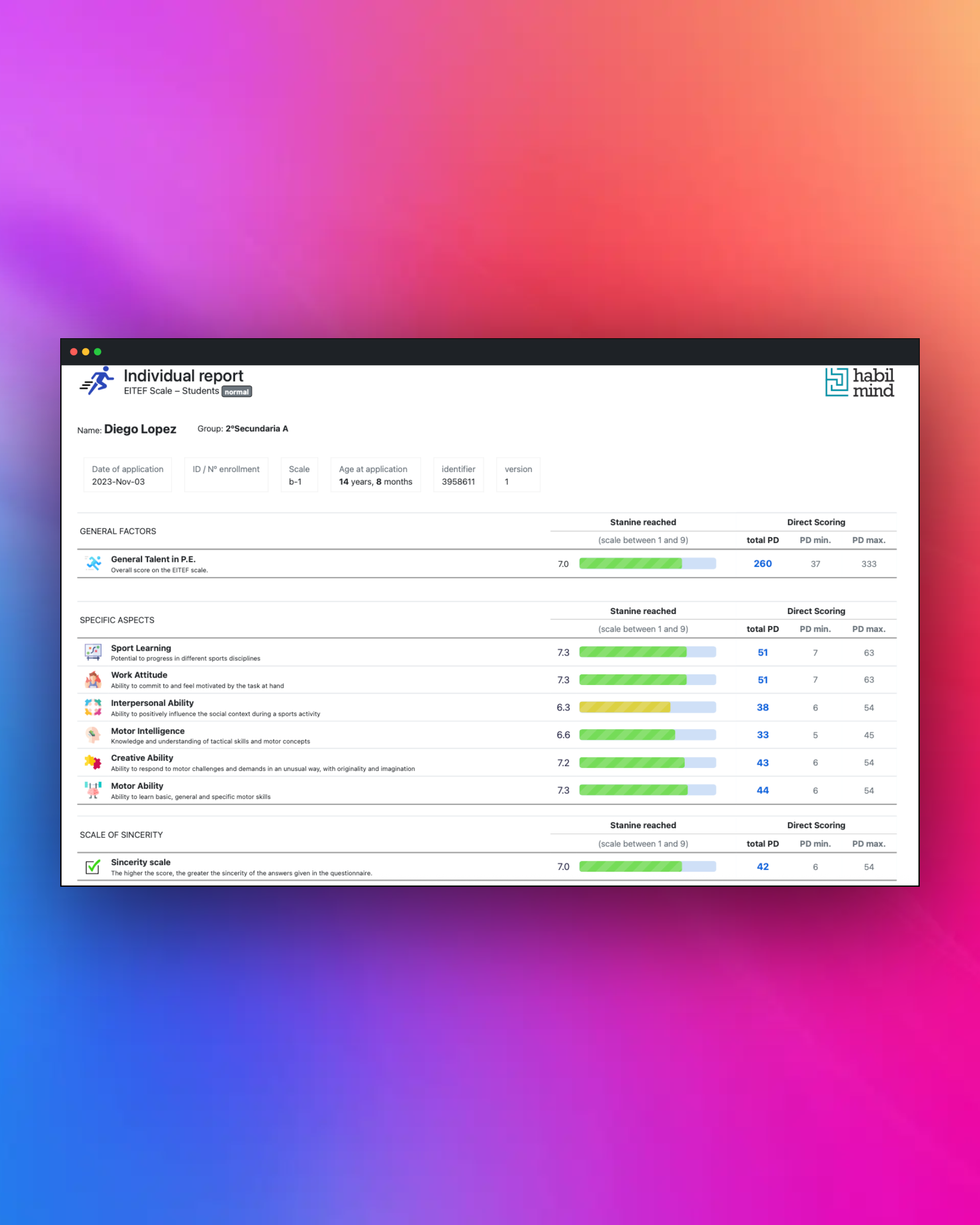Click the Interpersonal Ability yellow stanine bar
Screen dimensions: 980x1225
[648, 707]
